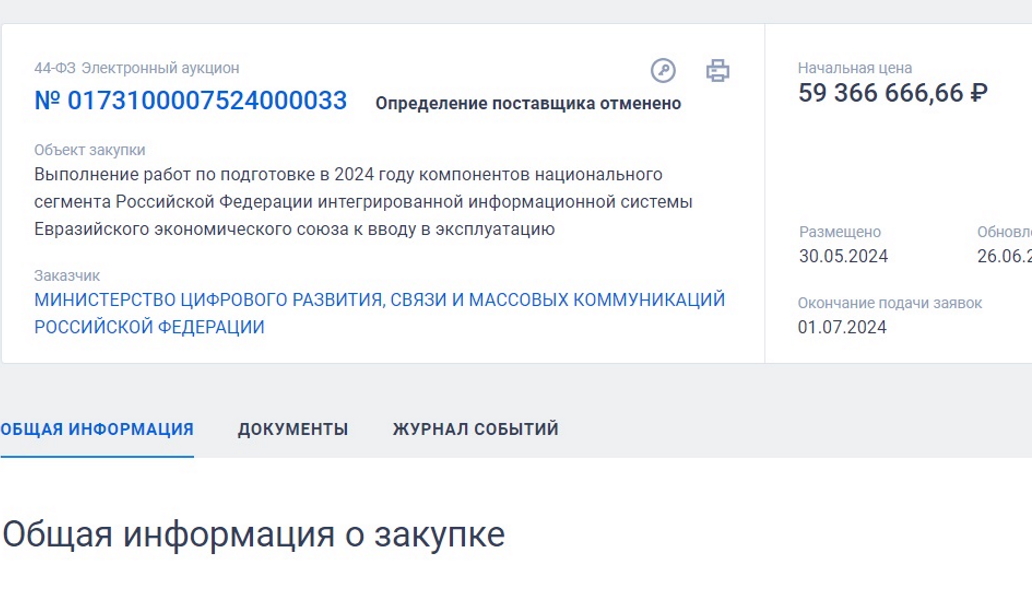Click the 'Общая информация о закупке' heading
Image resolution: width=1032 pixels, height=600 pixels.
253,534
